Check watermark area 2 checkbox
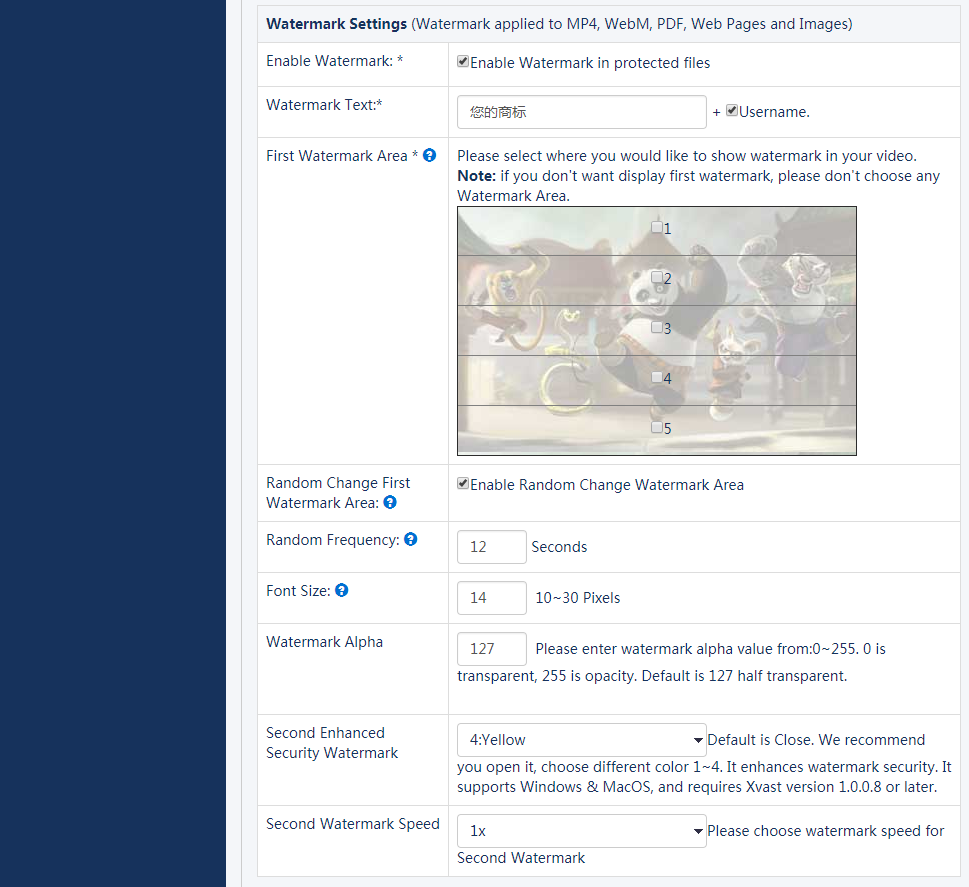The height and width of the screenshot is (887, 969). pyautogui.click(x=657, y=277)
